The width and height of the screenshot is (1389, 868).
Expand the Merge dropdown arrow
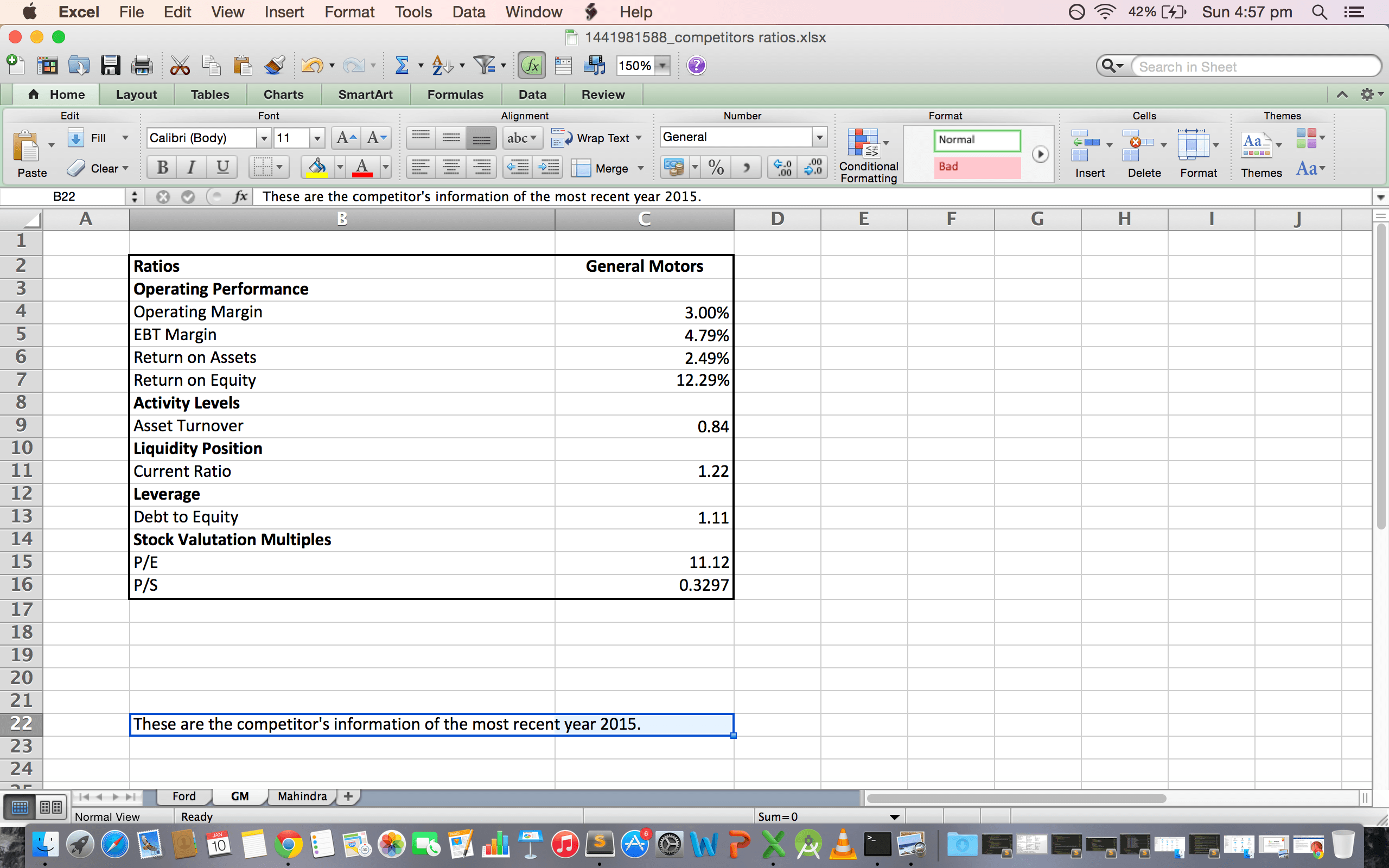tap(641, 168)
